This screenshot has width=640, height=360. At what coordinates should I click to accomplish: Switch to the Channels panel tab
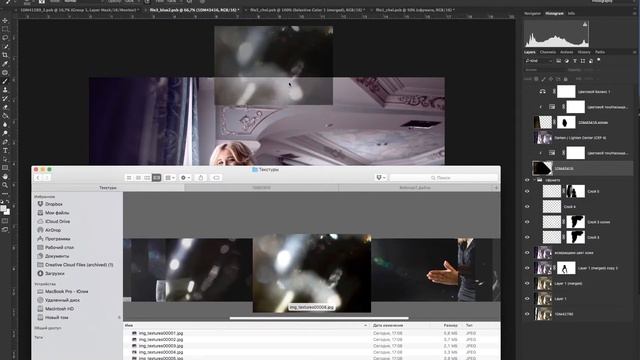point(548,52)
